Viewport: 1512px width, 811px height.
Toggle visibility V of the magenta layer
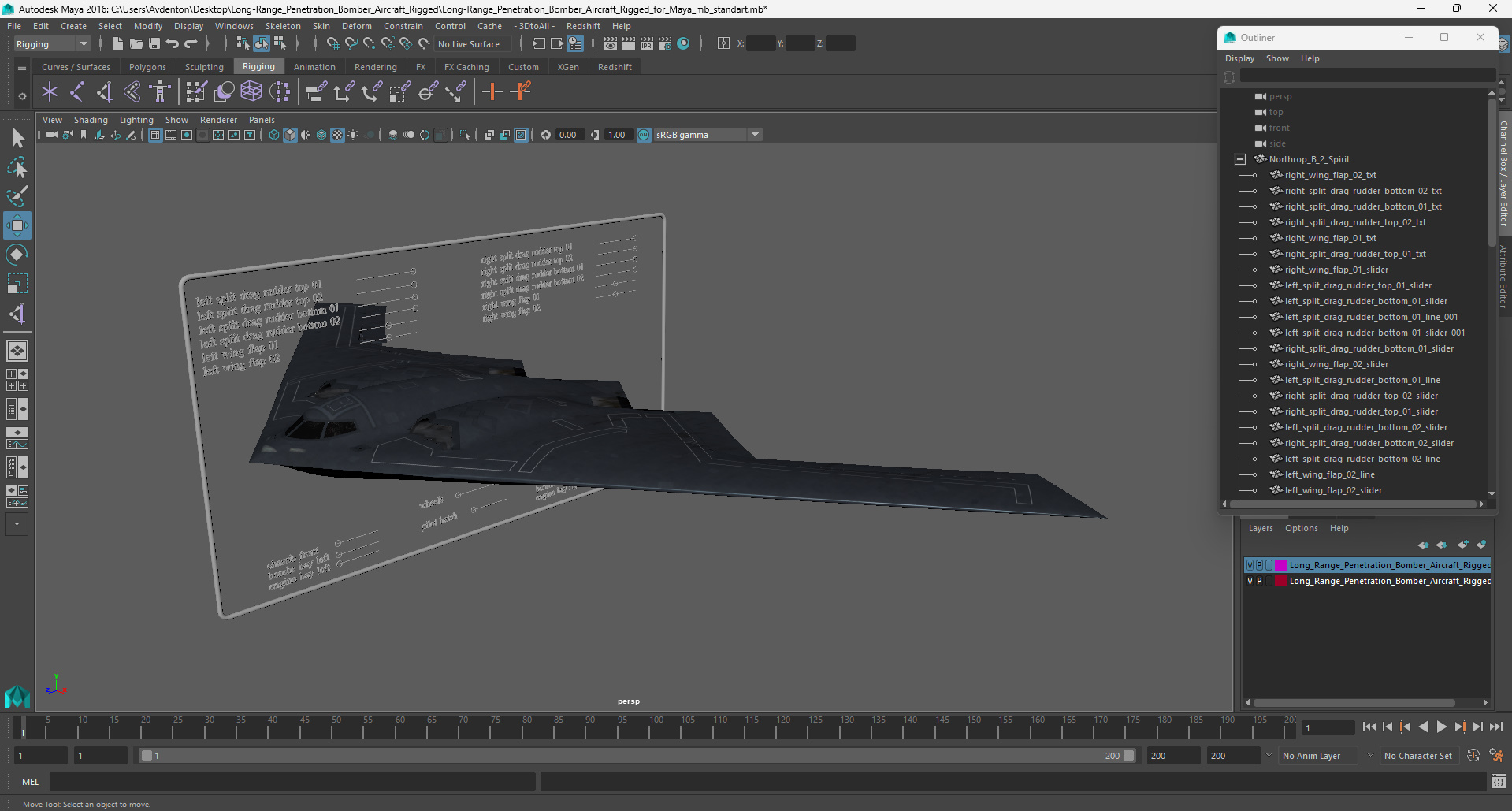(x=1250, y=565)
